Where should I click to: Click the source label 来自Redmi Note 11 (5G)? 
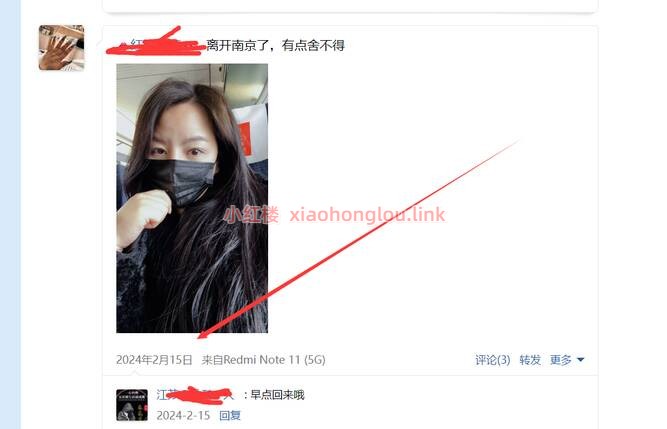pyautogui.click(x=264, y=360)
